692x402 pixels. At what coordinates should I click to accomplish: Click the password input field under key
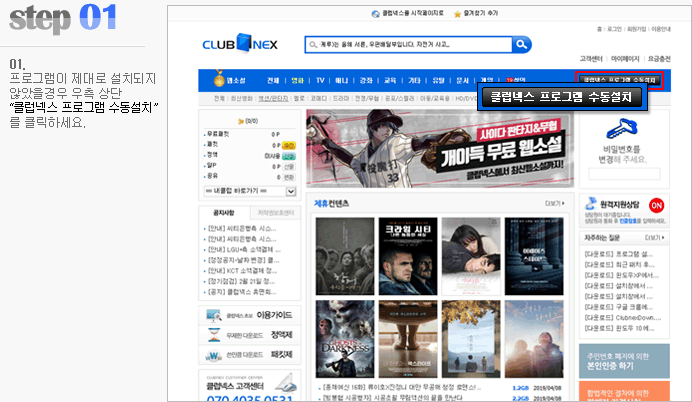pos(624,173)
